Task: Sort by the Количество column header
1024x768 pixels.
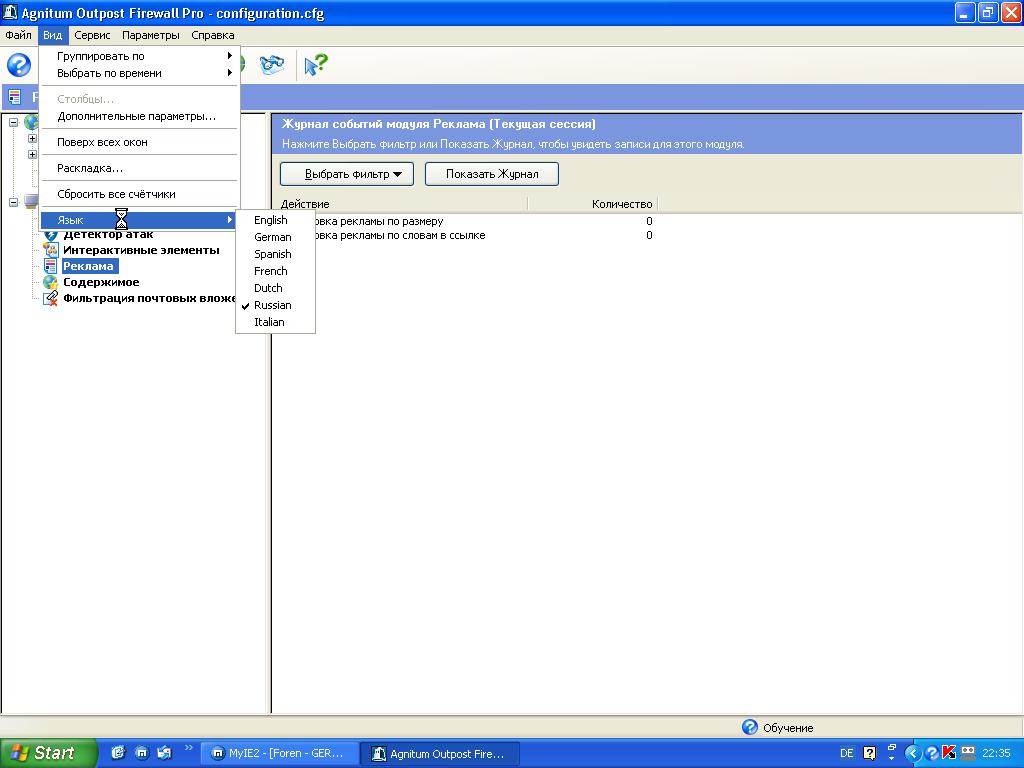Action: point(593,204)
